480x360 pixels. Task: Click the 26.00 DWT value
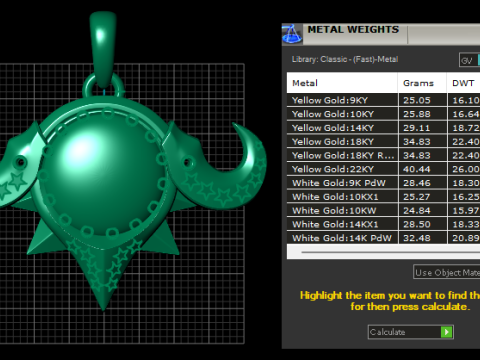coord(466,169)
